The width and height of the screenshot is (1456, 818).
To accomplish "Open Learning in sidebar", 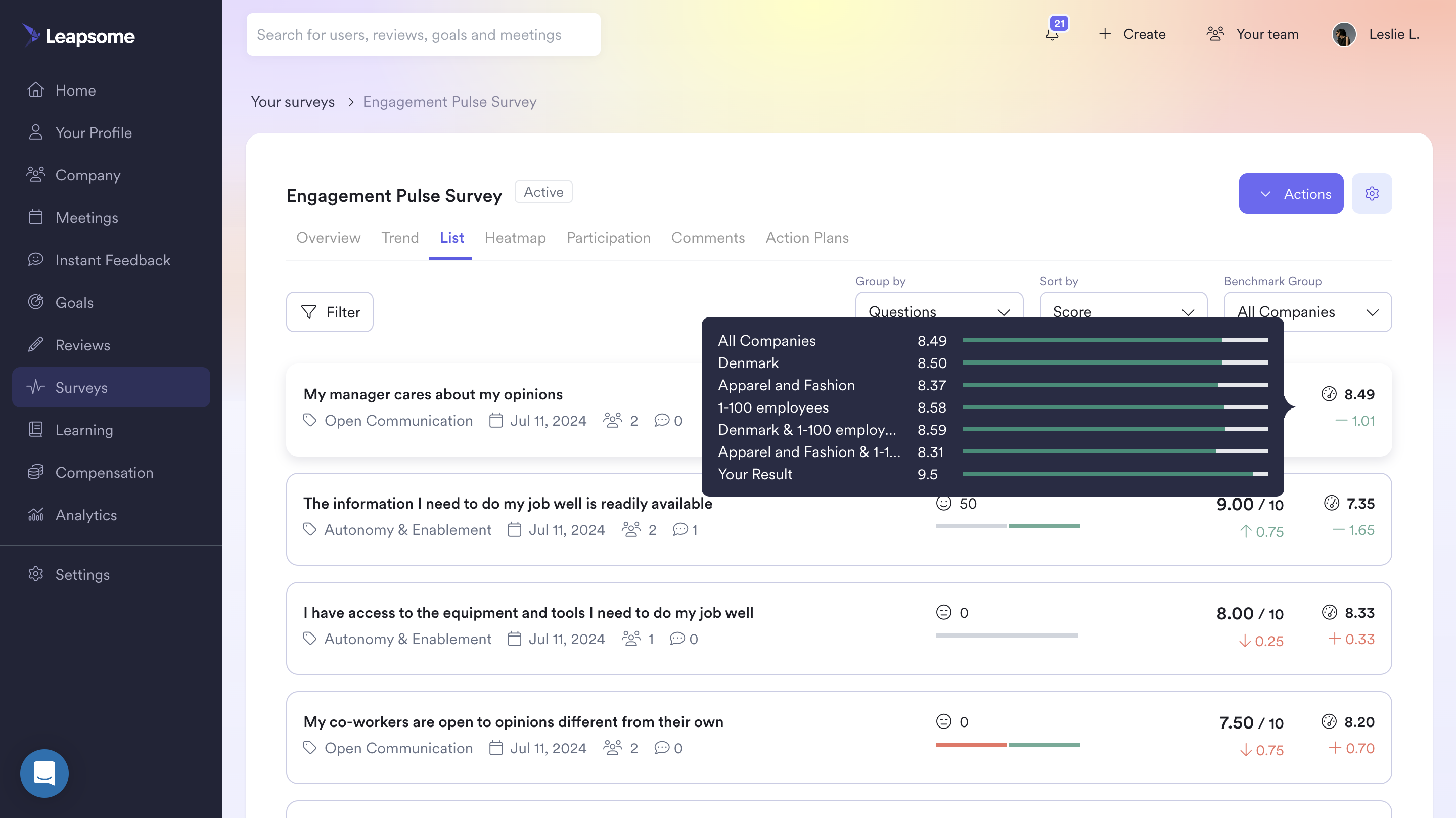I will (x=111, y=430).
